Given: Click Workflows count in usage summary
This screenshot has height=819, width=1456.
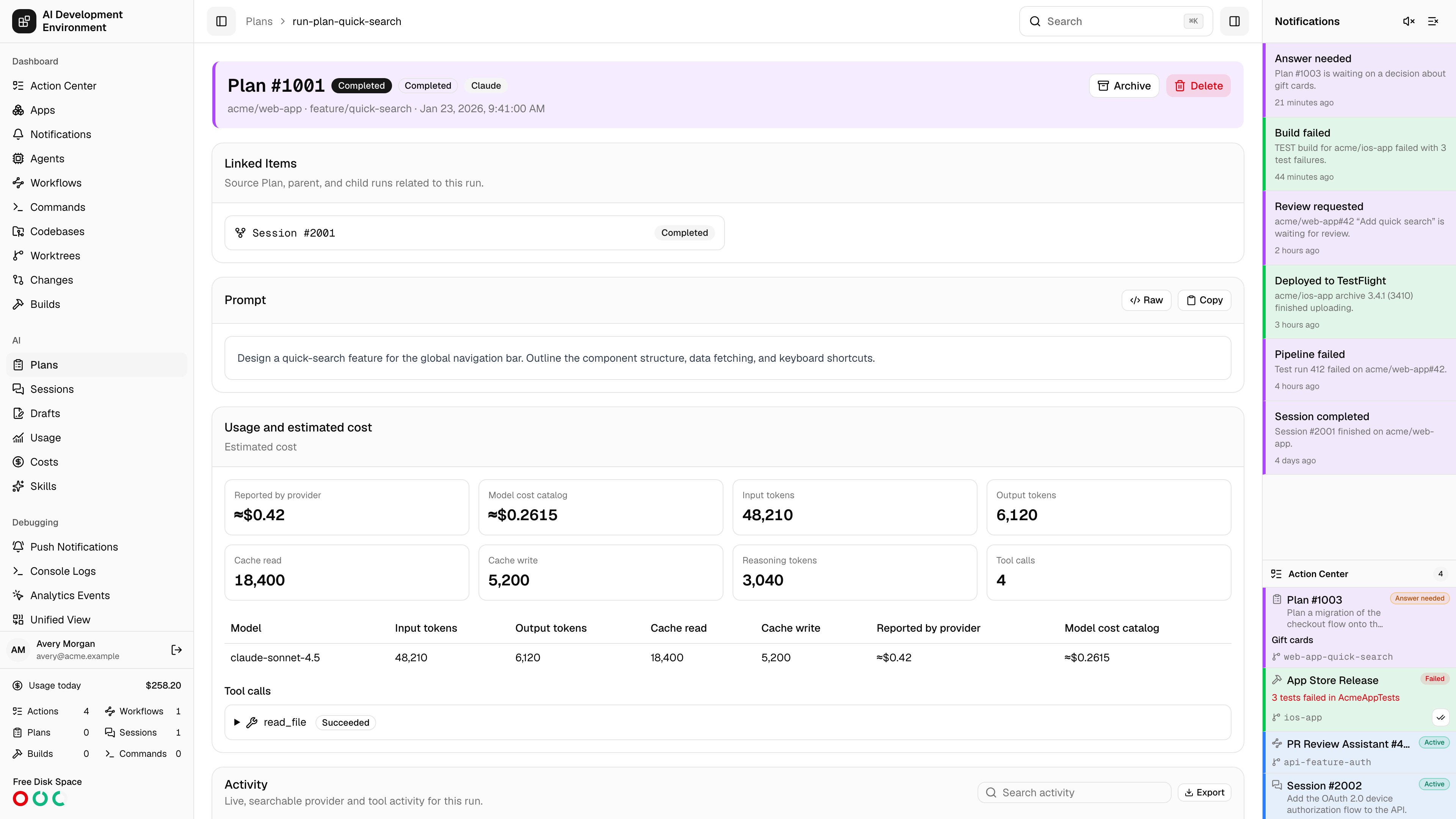Looking at the screenshot, I should 143,711.
